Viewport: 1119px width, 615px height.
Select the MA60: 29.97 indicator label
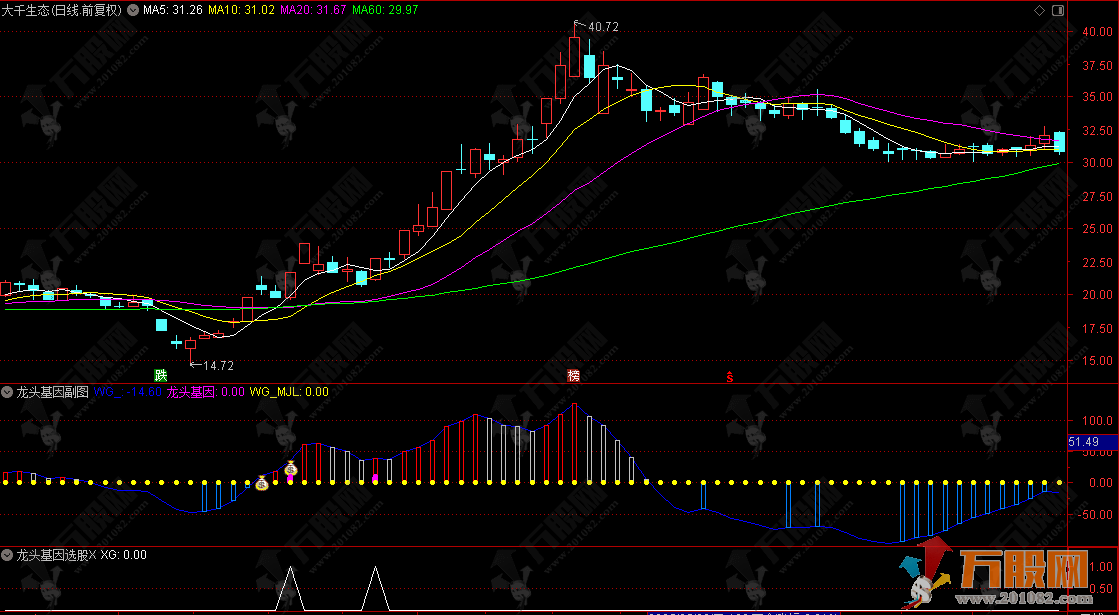point(385,10)
